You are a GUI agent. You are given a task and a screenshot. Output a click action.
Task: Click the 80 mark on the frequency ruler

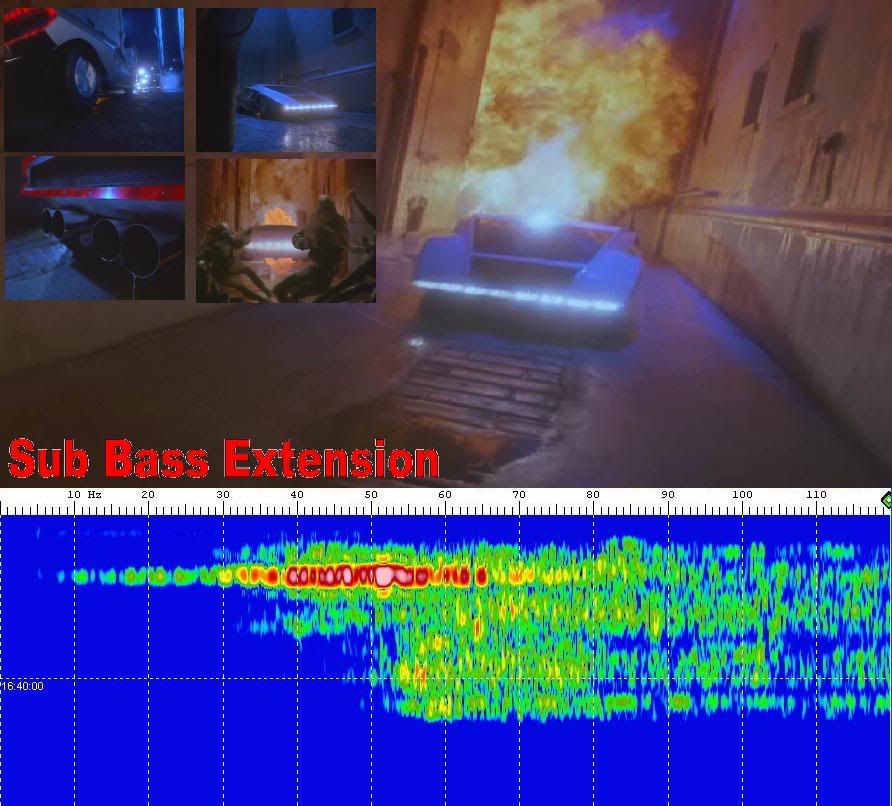[x=593, y=495]
